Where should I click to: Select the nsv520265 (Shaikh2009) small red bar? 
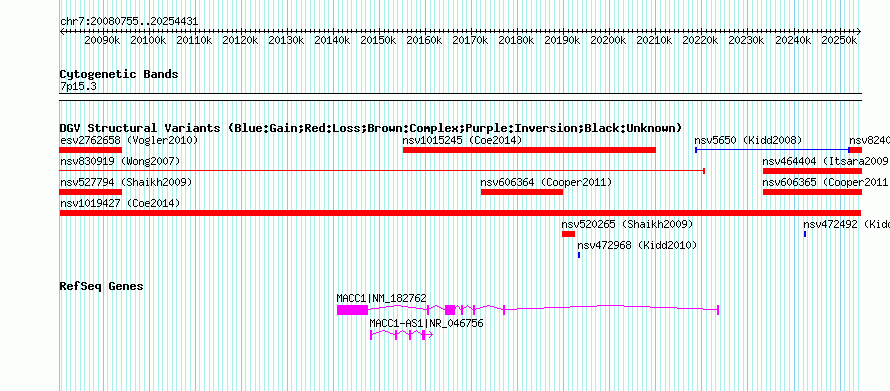click(x=568, y=234)
